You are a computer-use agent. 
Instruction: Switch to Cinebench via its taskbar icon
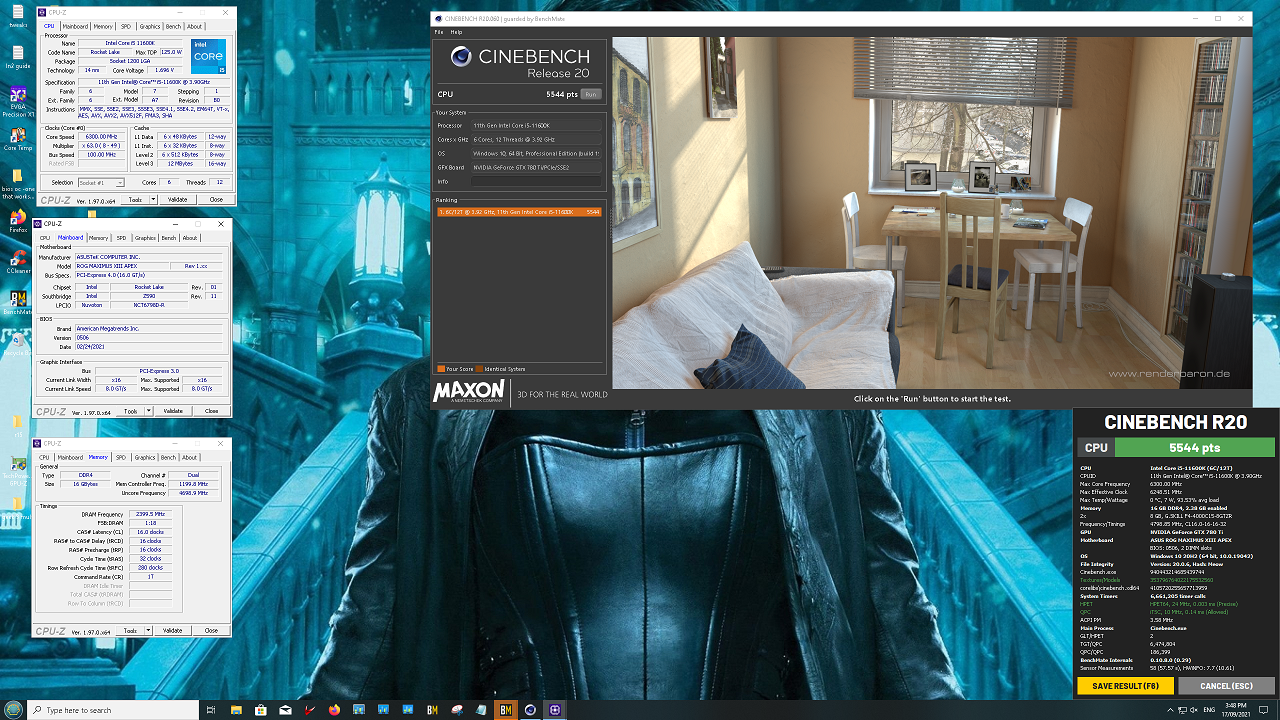(530, 710)
